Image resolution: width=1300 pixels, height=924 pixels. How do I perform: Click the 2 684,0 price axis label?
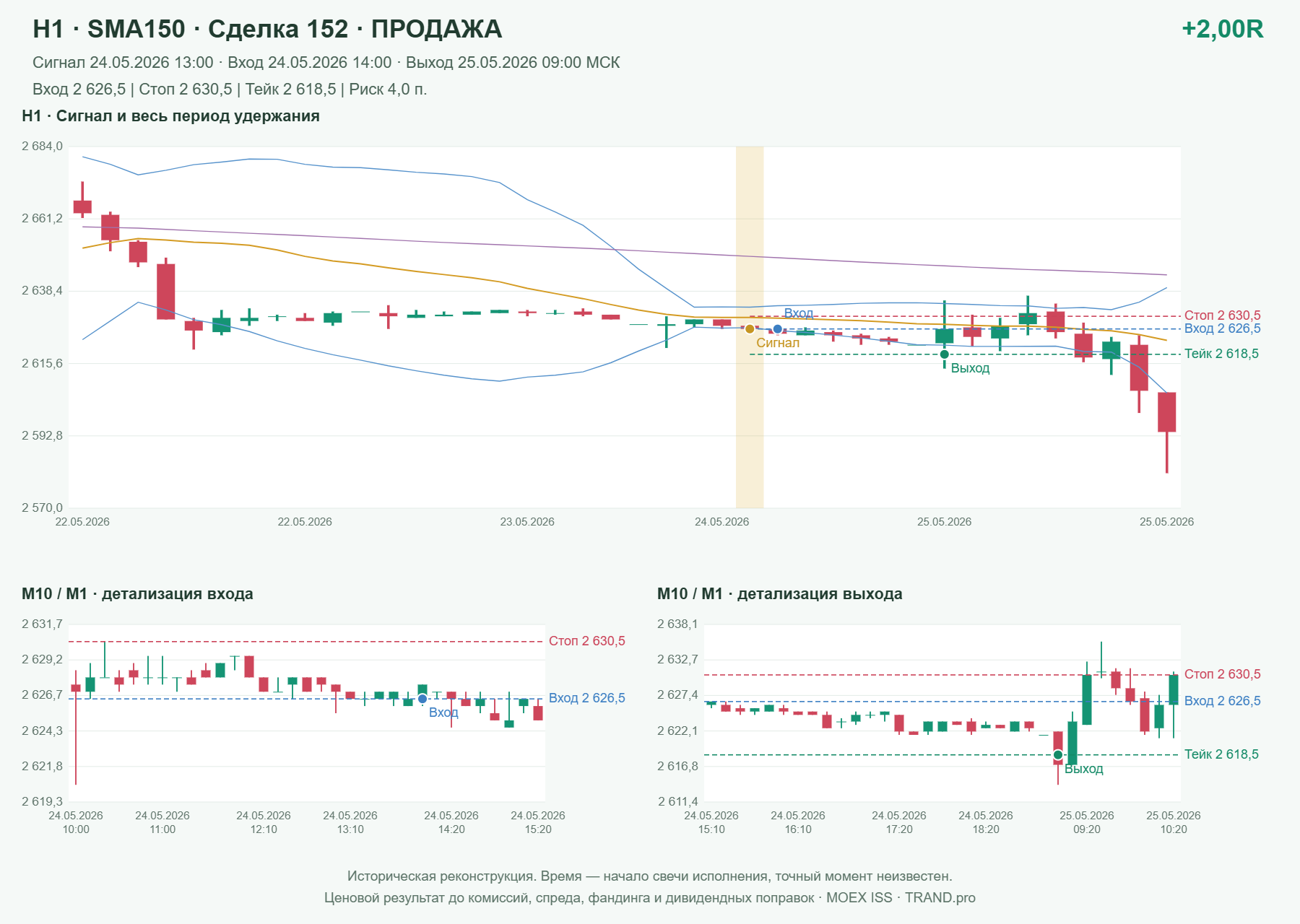[x=42, y=147]
